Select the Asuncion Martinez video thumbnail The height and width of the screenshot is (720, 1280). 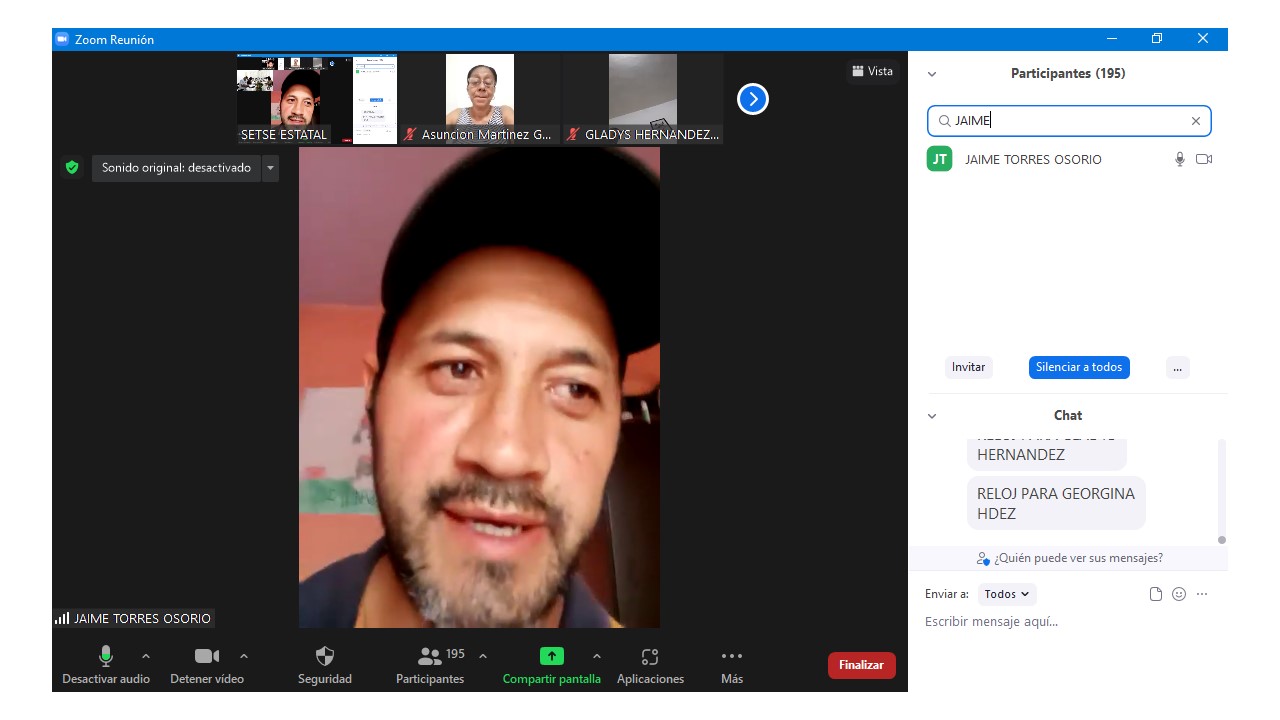coord(480,99)
